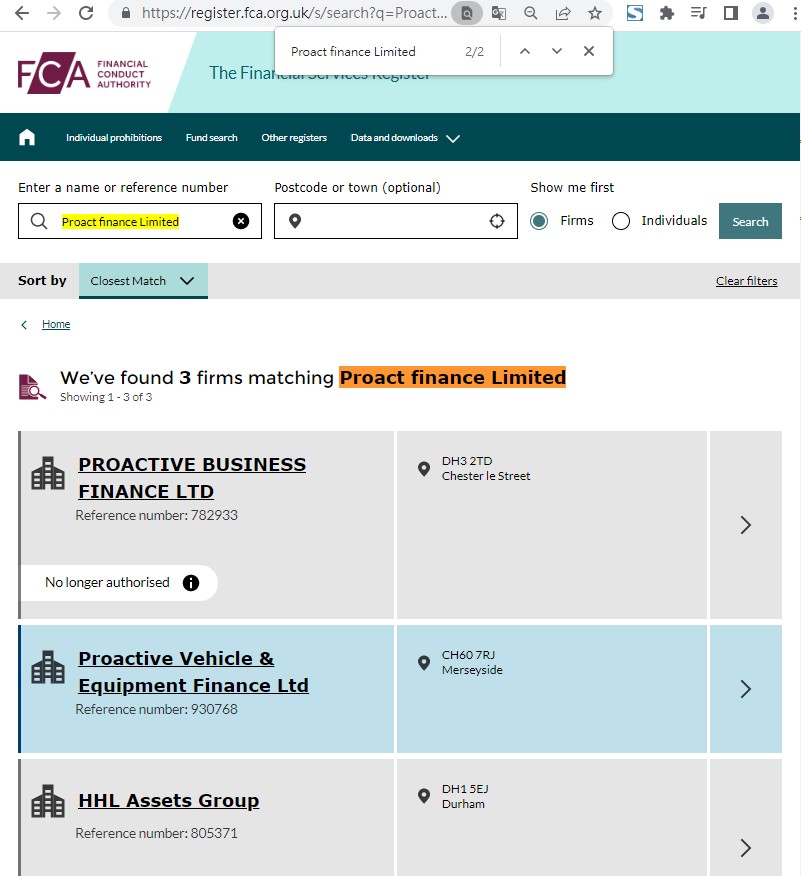The width and height of the screenshot is (801, 876).
Task: Open the browser extensions puzzle icon
Action: pos(667,13)
